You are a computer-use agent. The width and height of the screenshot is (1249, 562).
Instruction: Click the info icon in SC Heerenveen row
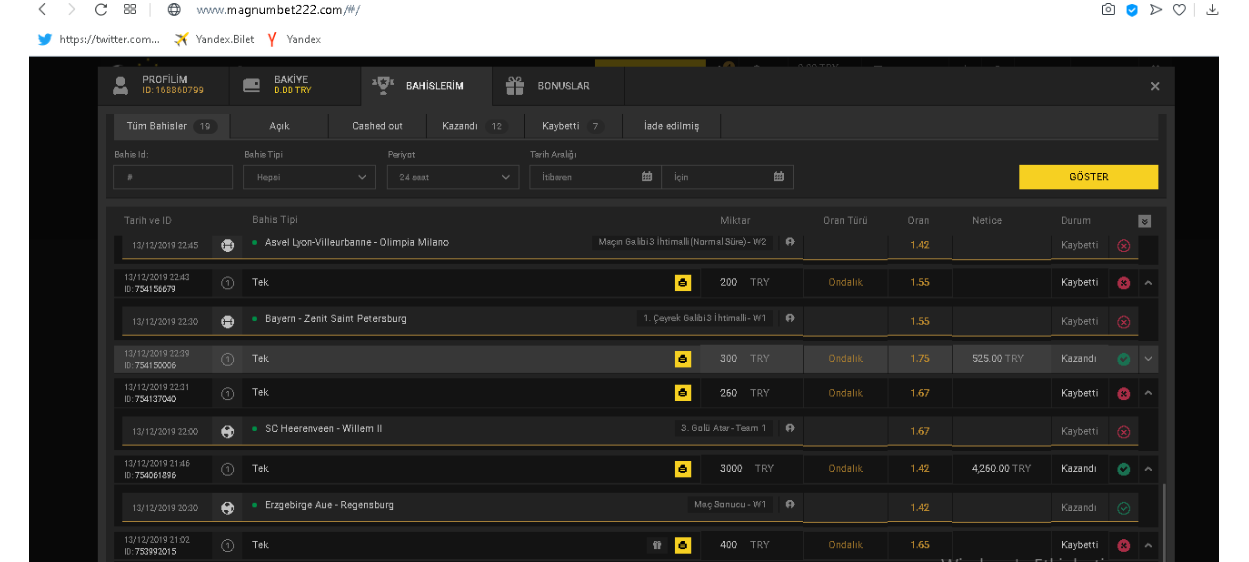[790, 428]
